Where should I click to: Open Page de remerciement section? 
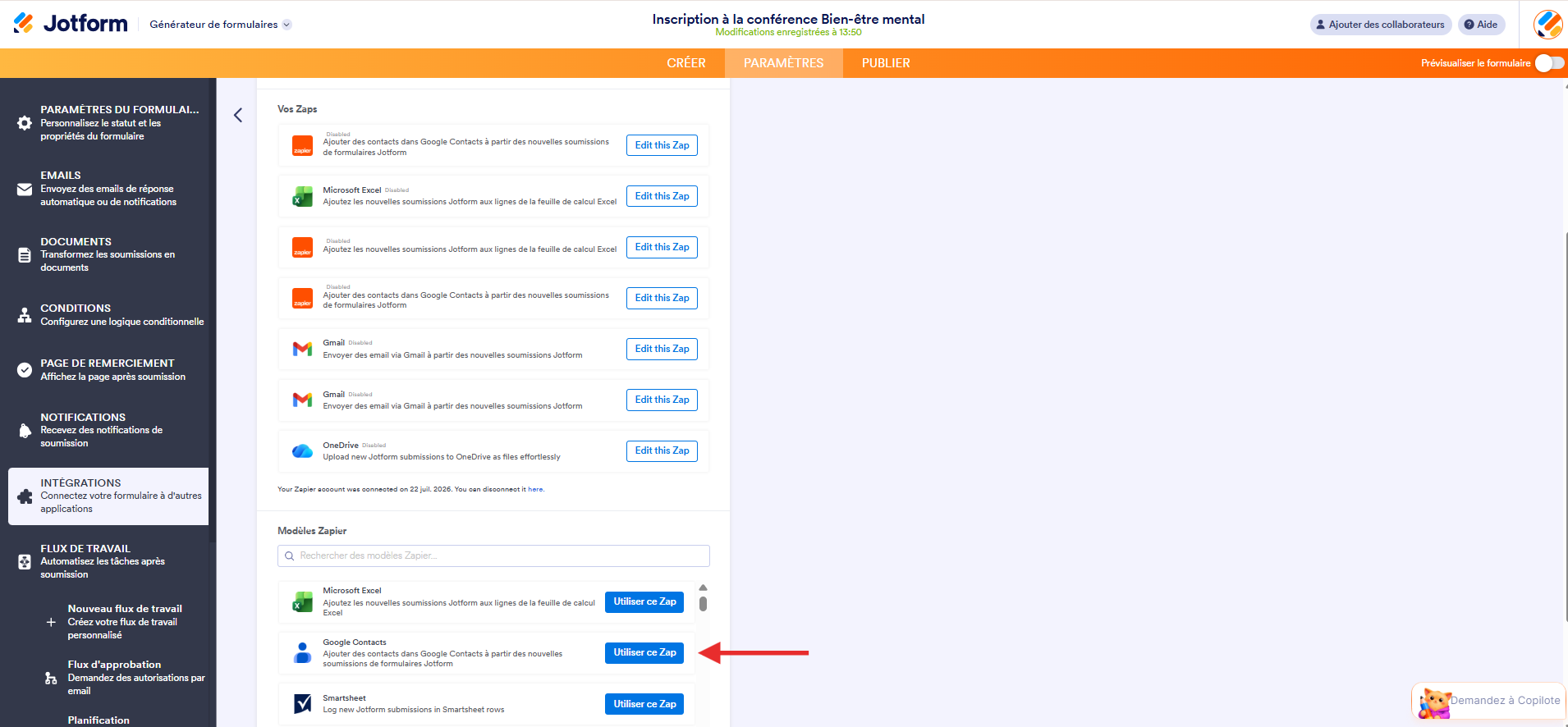click(108, 370)
